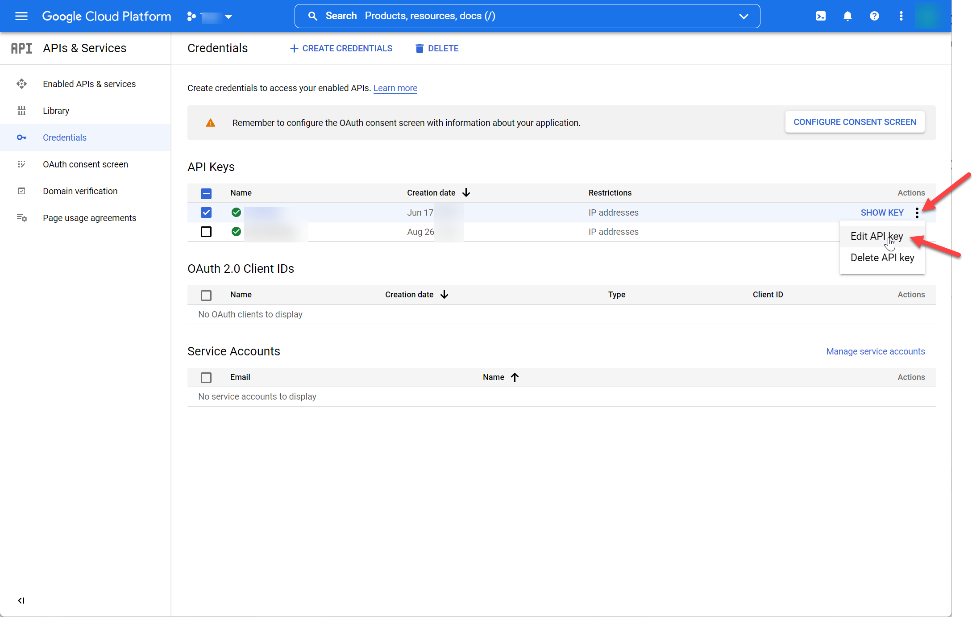Click the Library grid icon
Image resolution: width=972 pixels, height=617 pixels.
22,110
